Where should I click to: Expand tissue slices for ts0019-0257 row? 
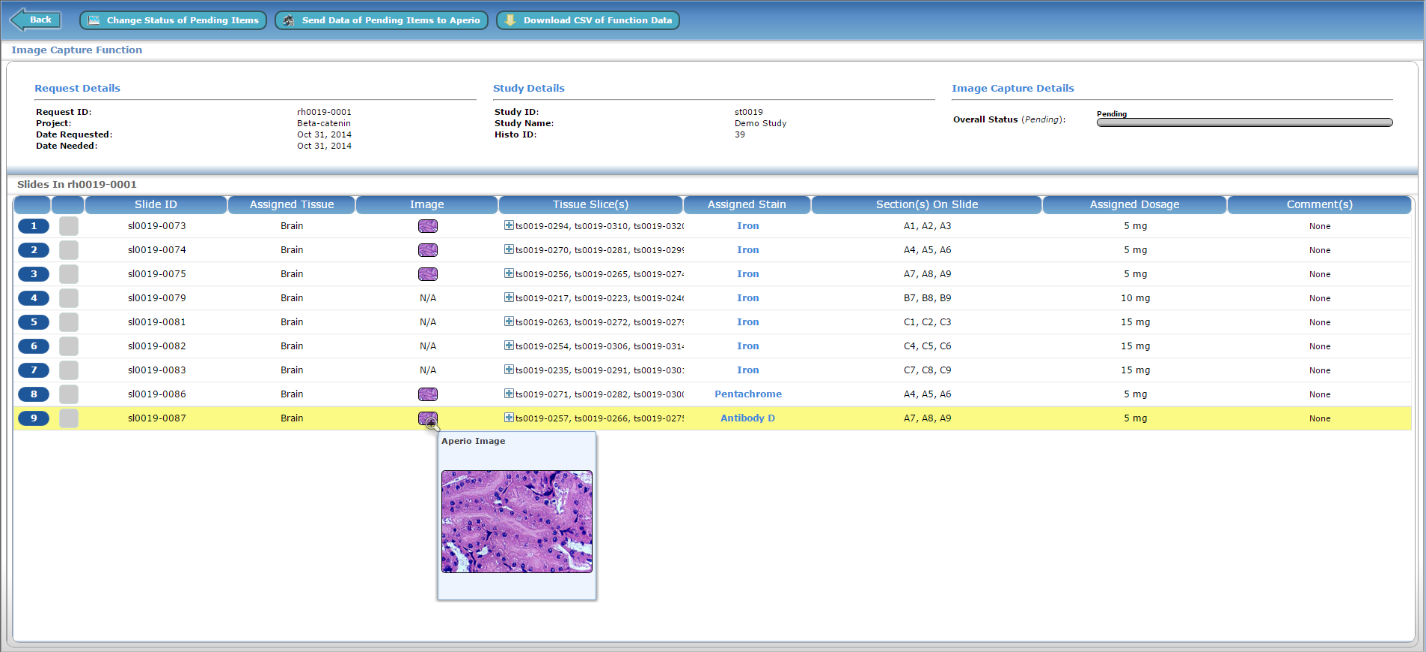(x=509, y=417)
